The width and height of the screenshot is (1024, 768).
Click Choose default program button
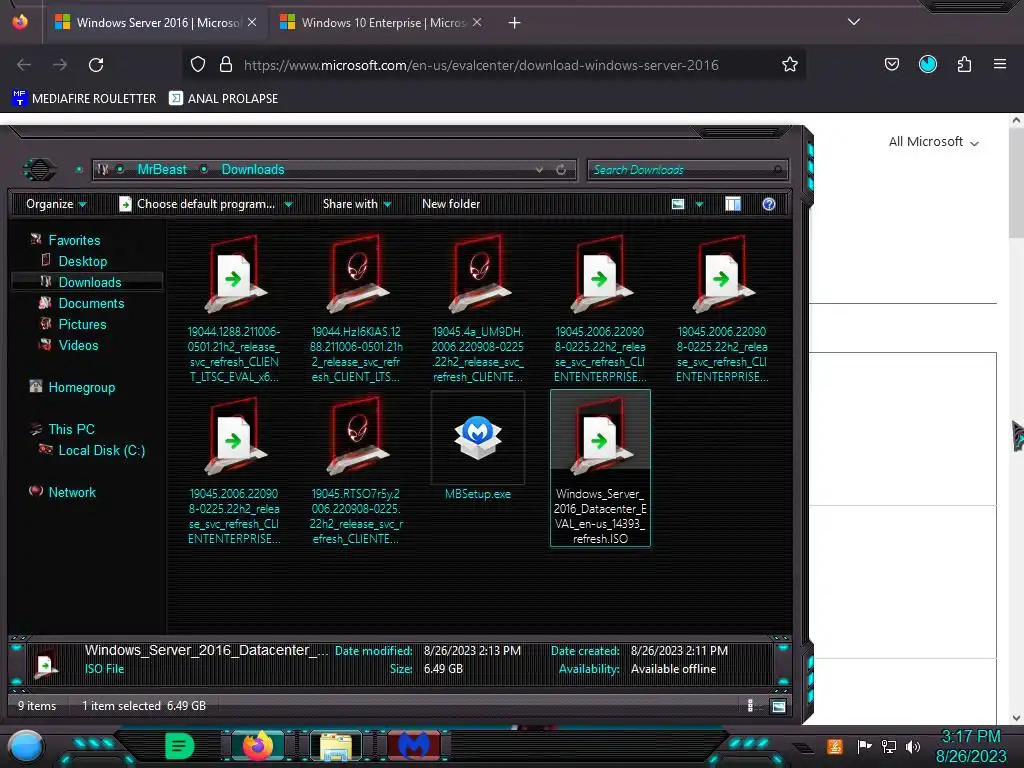(x=197, y=204)
